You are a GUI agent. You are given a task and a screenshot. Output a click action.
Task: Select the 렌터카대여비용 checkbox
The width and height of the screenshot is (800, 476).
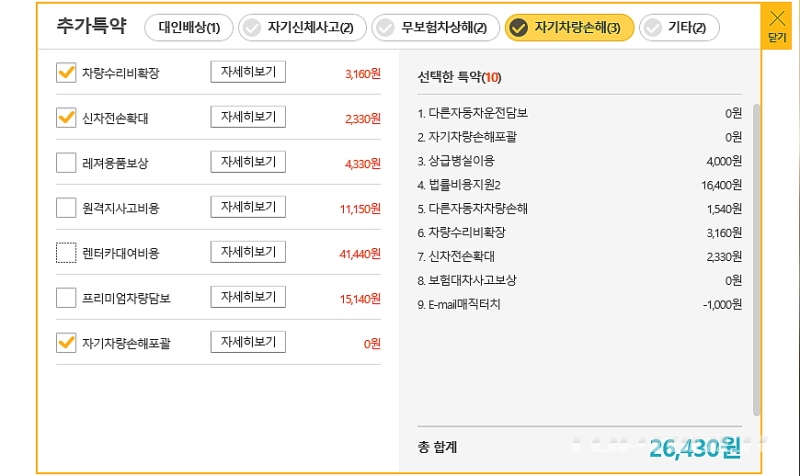click(66, 253)
